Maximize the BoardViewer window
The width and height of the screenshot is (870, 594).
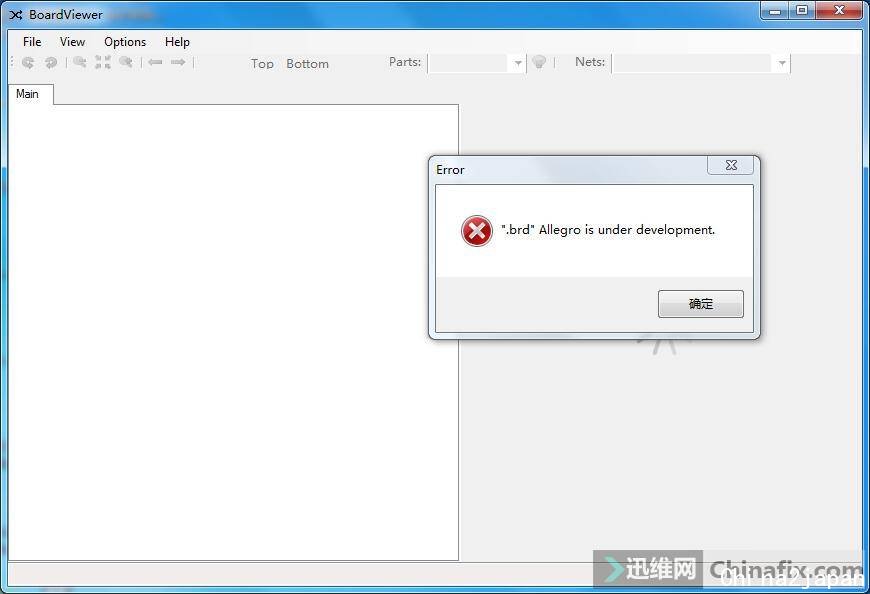tap(802, 11)
